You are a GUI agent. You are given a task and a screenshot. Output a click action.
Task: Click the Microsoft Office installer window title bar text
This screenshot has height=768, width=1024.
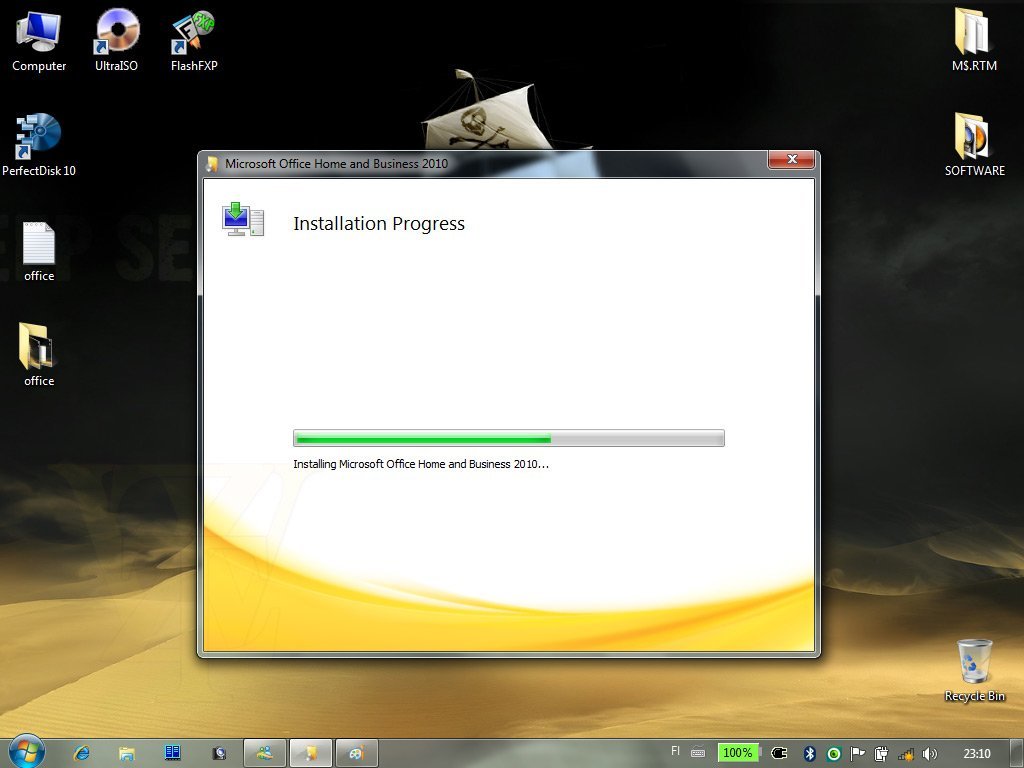point(336,163)
